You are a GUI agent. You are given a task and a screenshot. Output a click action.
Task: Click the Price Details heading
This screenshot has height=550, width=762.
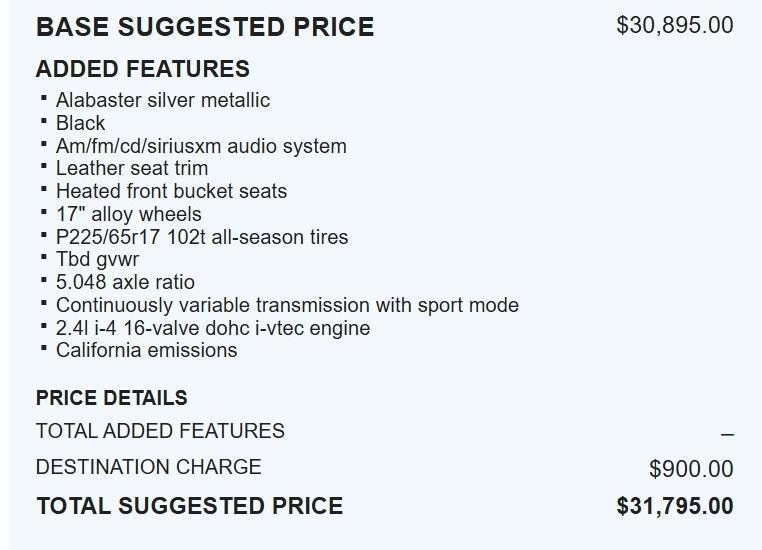point(111,398)
